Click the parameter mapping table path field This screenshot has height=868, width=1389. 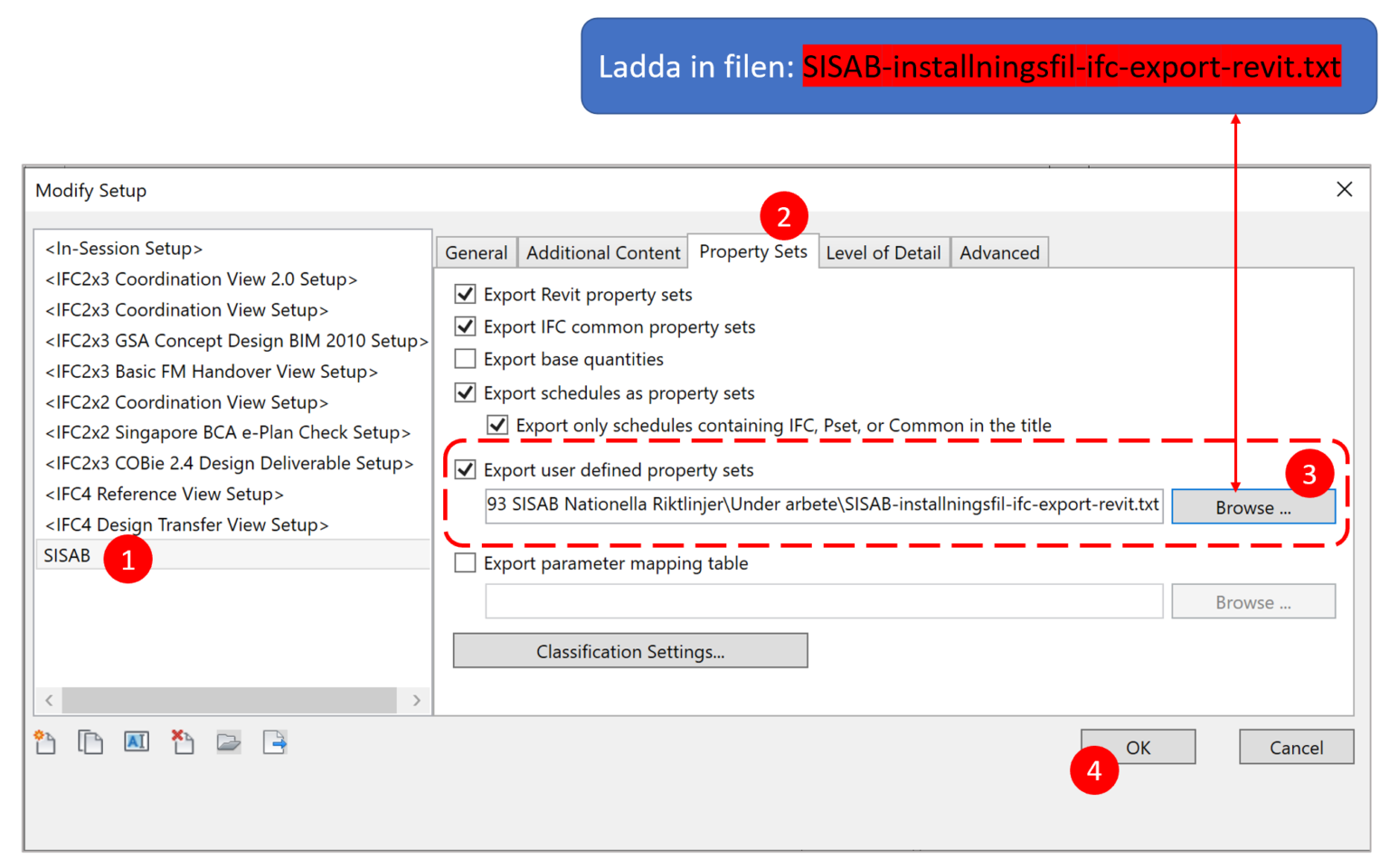[x=824, y=601]
